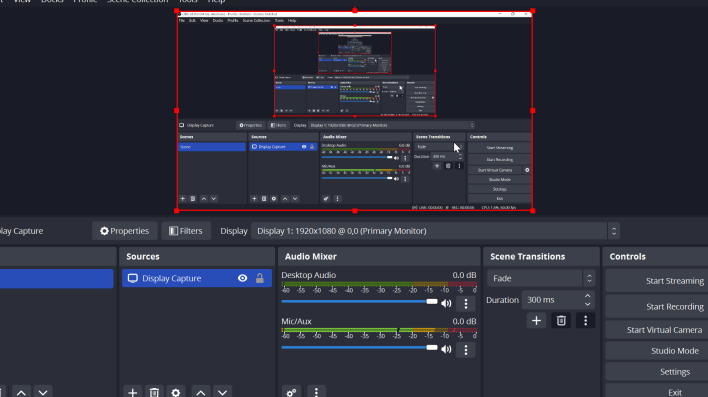Add a configurable transition with plus
This screenshot has height=397, width=708.
pyautogui.click(x=536, y=321)
